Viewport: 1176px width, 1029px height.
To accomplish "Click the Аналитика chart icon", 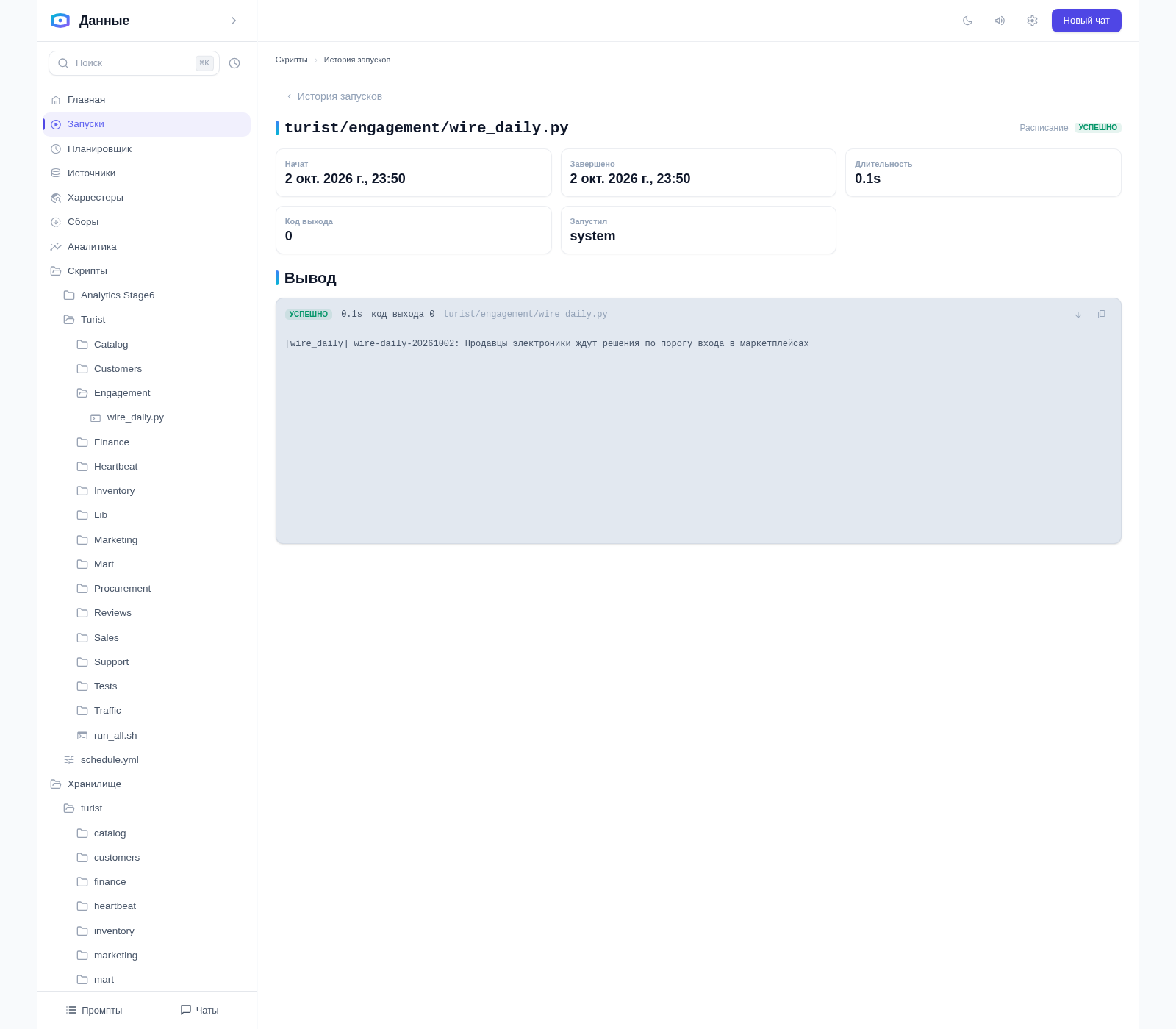I will [56, 247].
